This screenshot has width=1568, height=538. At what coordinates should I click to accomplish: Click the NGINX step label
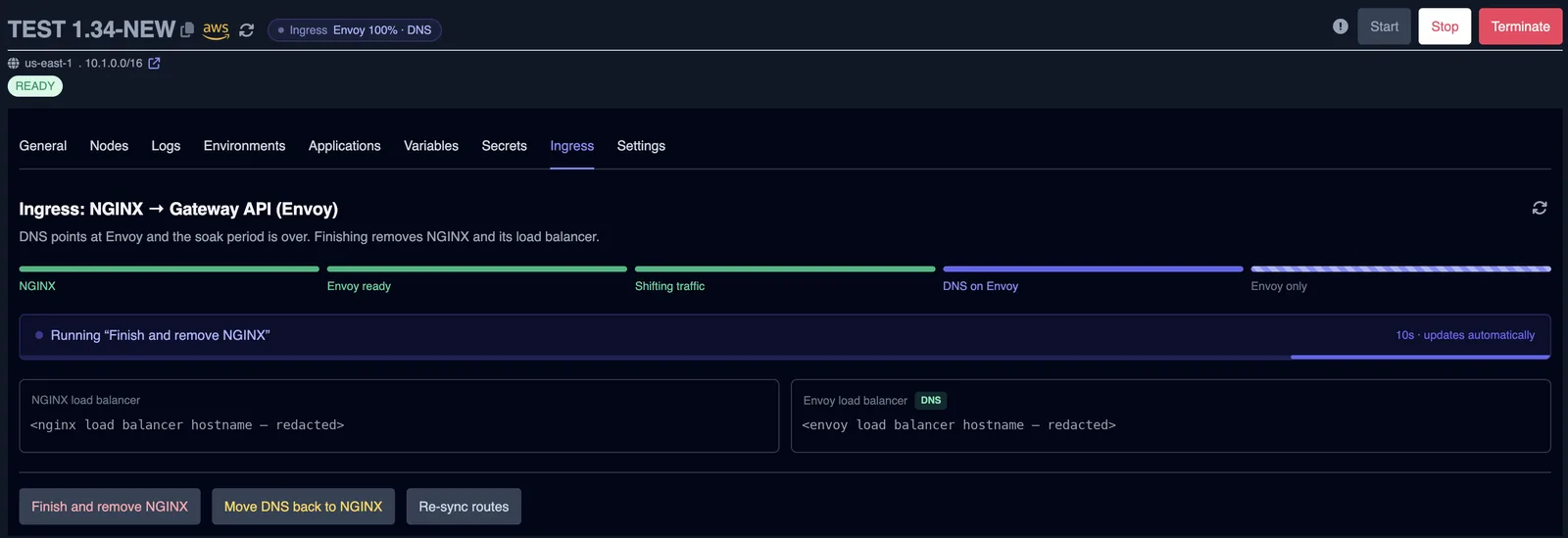point(37,286)
